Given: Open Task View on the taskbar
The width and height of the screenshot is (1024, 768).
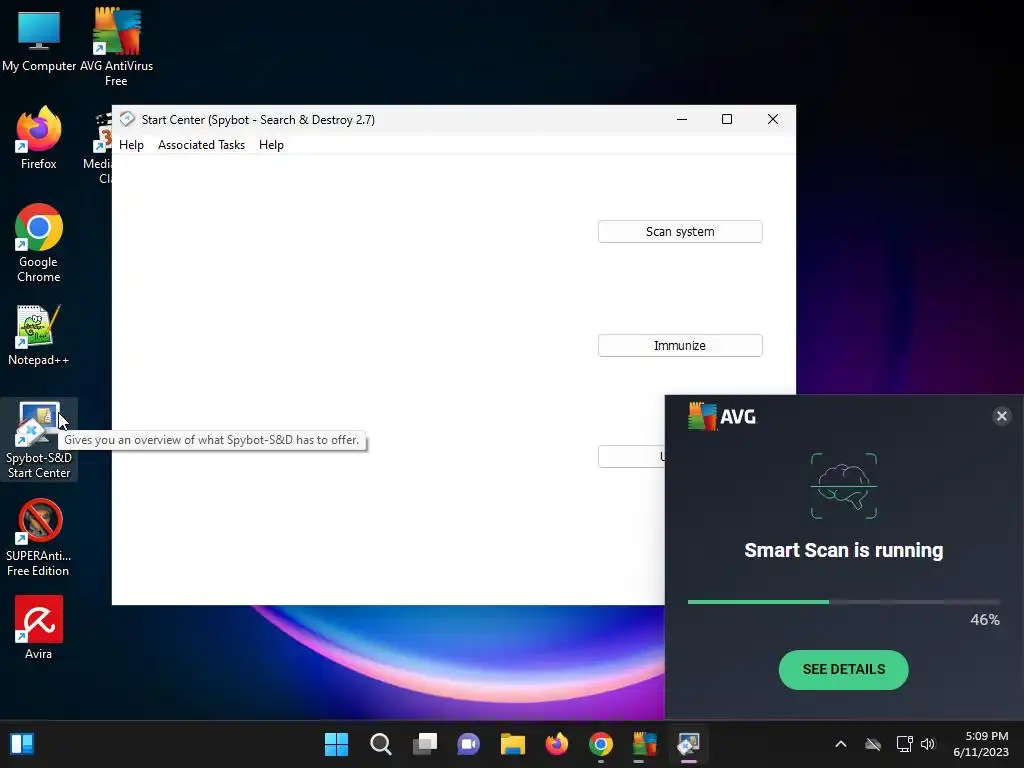Looking at the screenshot, I should [x=424, y=744].
